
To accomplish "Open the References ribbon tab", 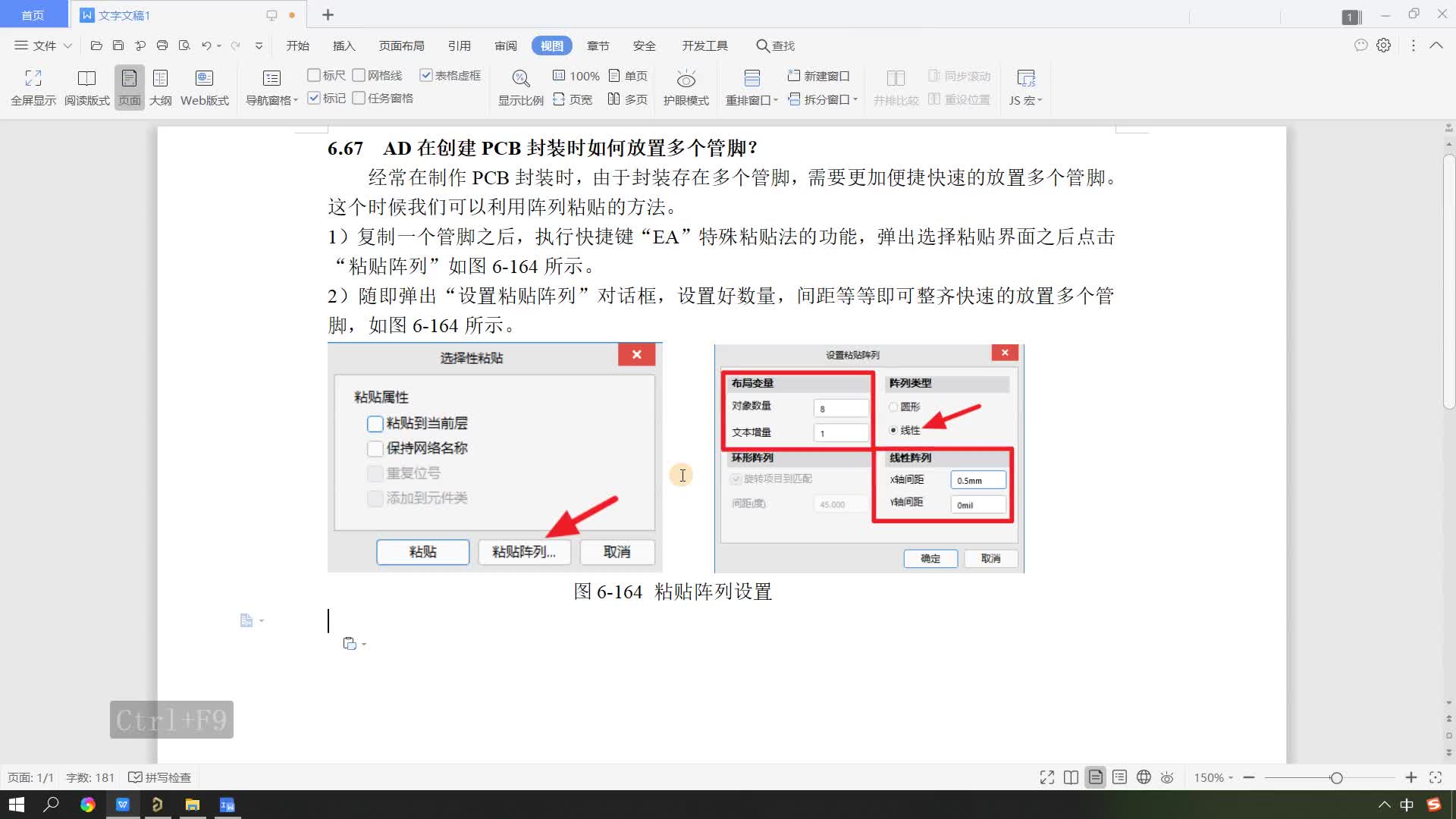I will pos(459,45).
